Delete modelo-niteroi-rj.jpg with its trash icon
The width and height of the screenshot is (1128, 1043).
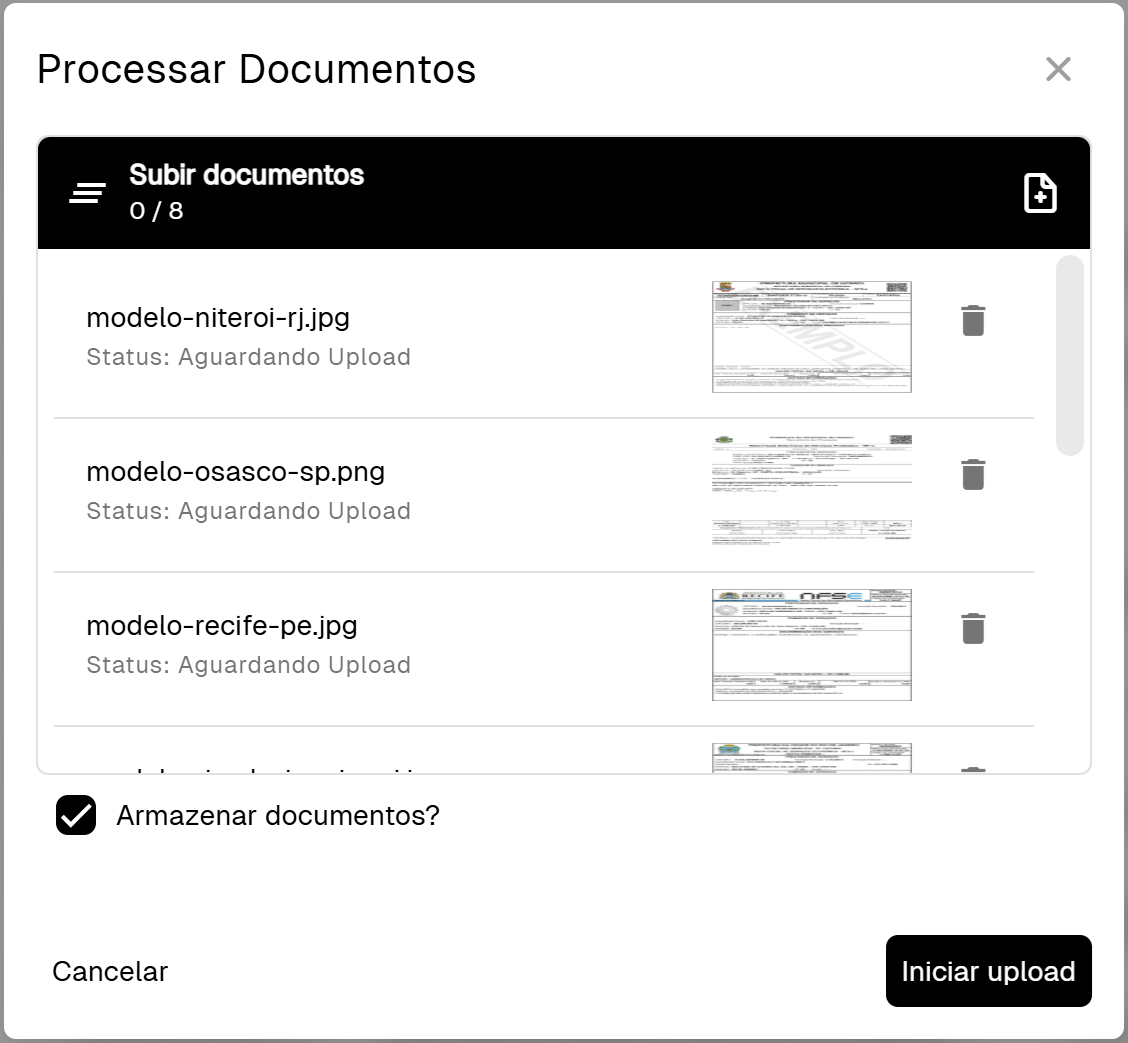click(x=973, y=321)
